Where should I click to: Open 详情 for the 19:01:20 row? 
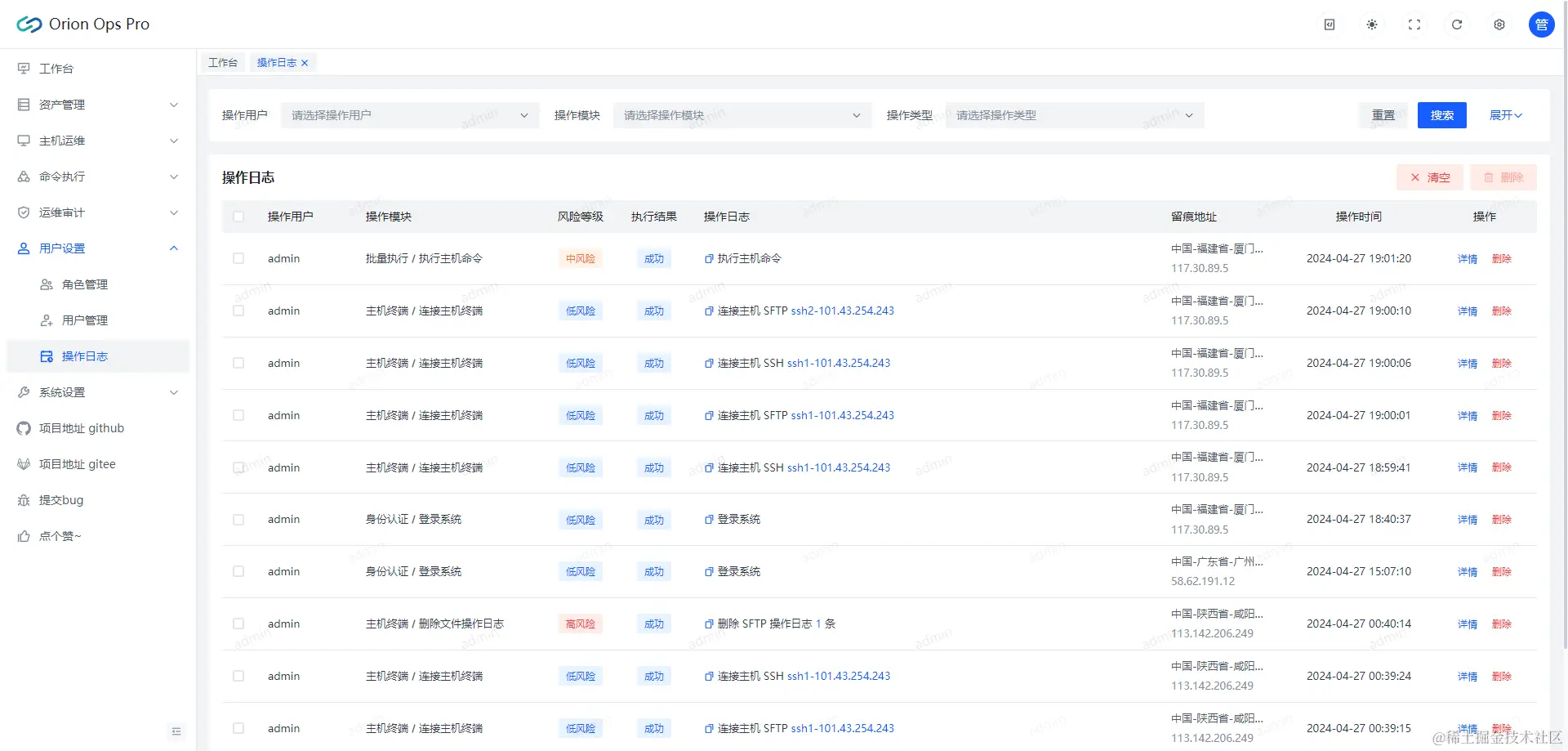click(1468, 259)
